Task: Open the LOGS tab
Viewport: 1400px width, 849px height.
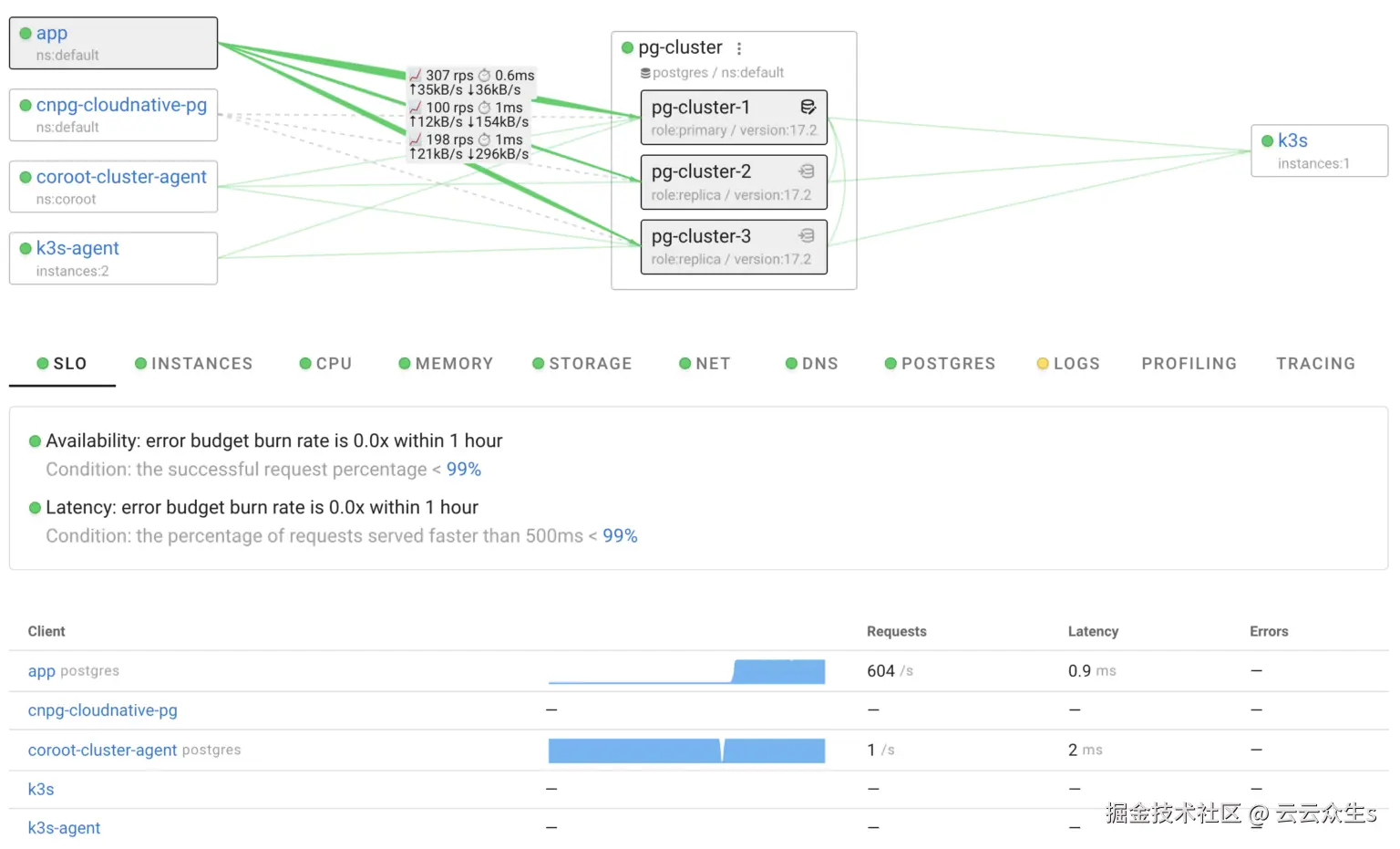Action: (x=1068, y=364)
